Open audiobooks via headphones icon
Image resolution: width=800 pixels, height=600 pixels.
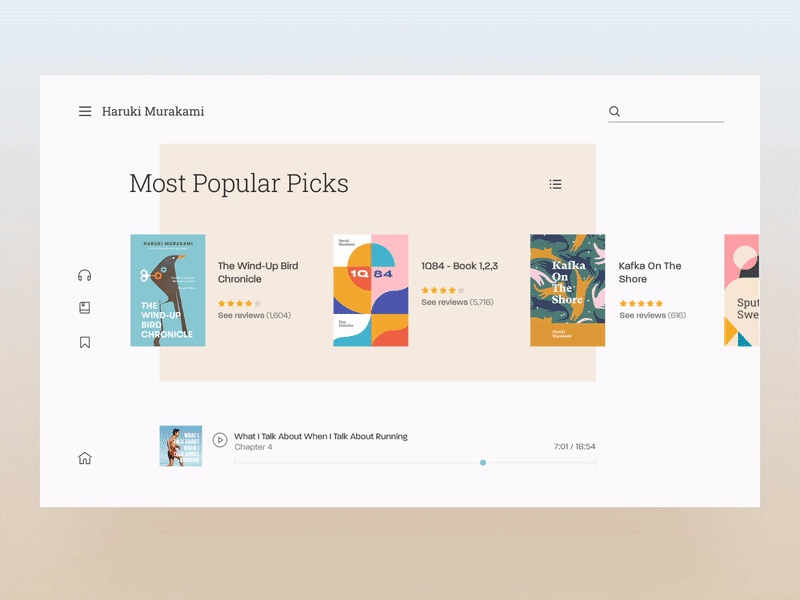(x=85, y=276)
